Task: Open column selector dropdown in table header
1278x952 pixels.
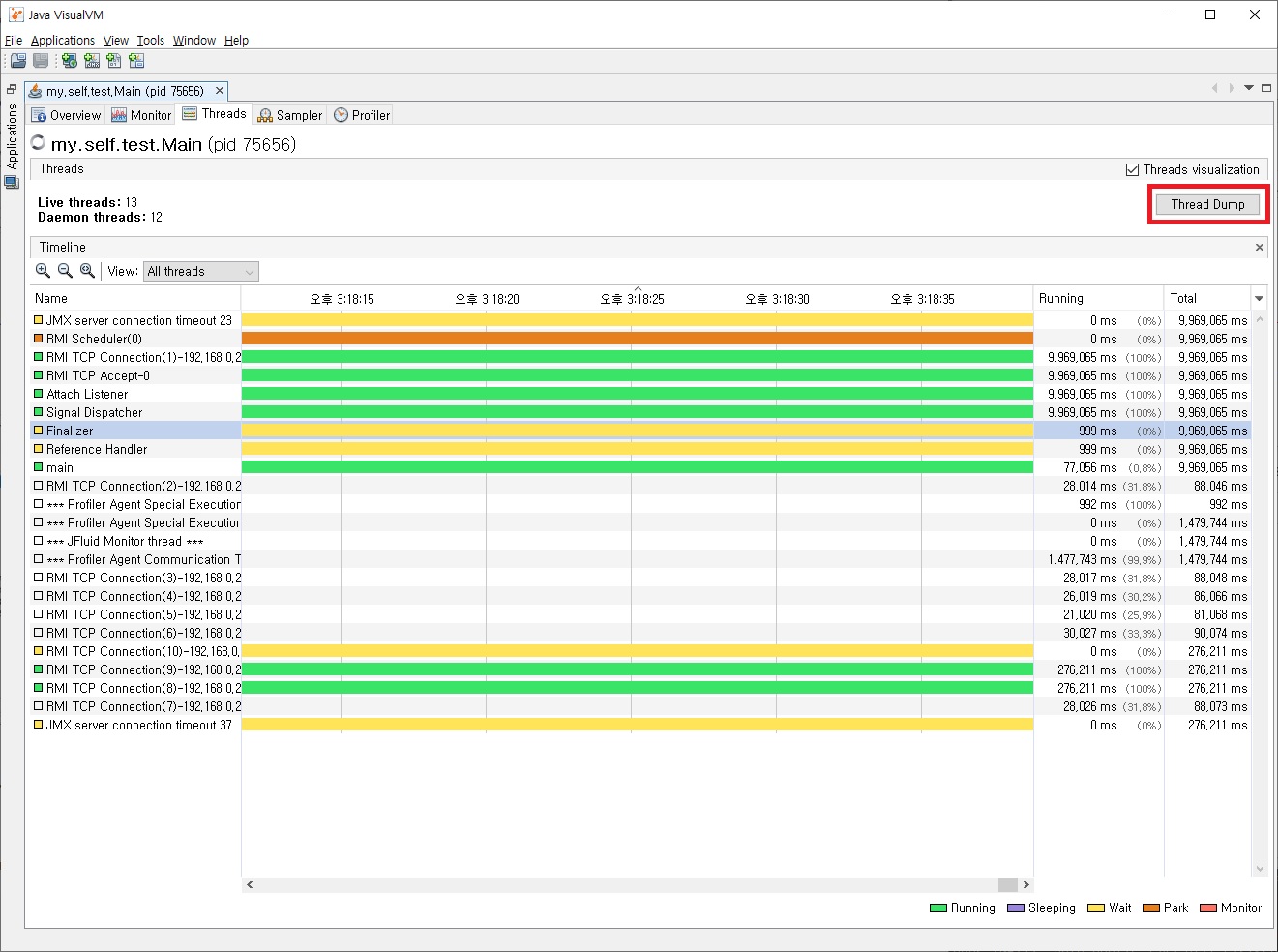Action: pos(1259,298)
